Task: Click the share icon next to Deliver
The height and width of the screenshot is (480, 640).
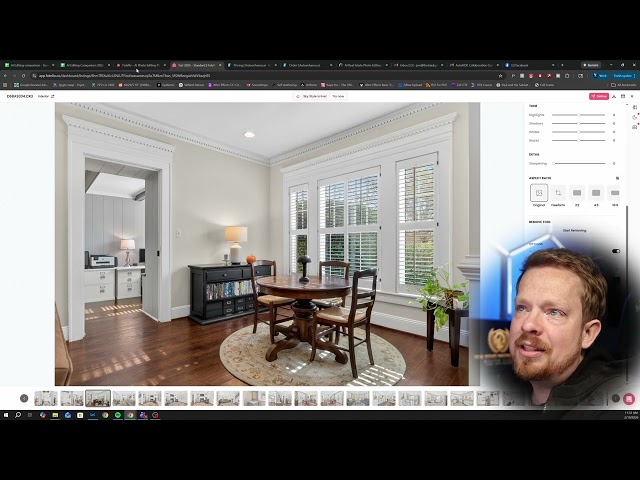Action: (x=614, y=96)
